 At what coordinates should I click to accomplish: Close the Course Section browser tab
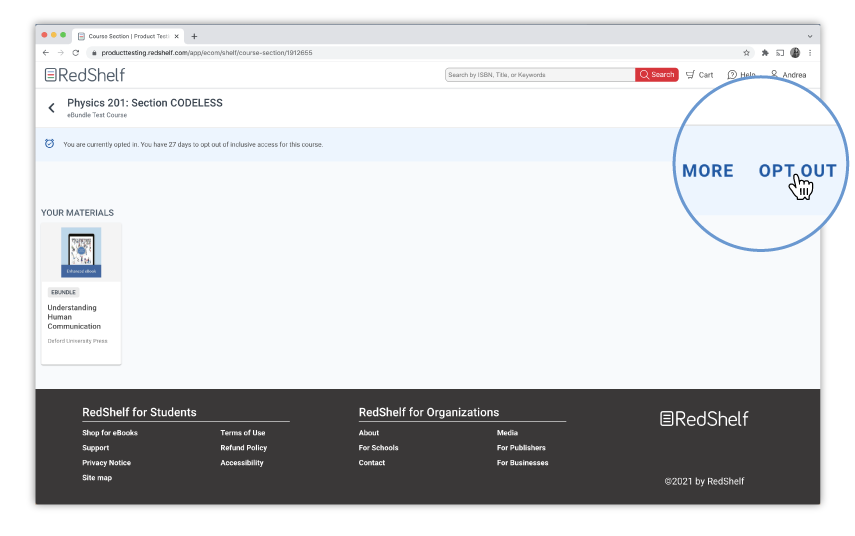177,37
